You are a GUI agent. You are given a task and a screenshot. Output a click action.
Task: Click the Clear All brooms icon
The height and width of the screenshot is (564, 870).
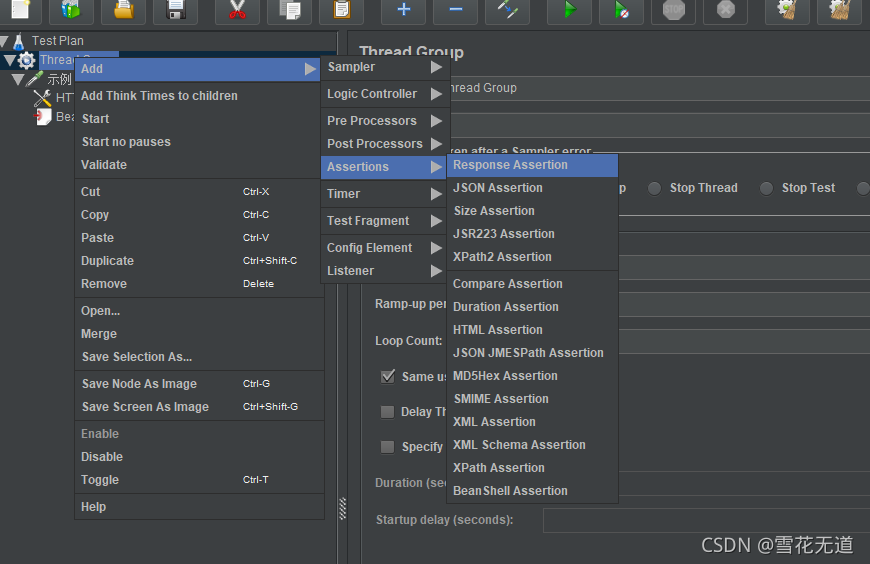(839, 9)
